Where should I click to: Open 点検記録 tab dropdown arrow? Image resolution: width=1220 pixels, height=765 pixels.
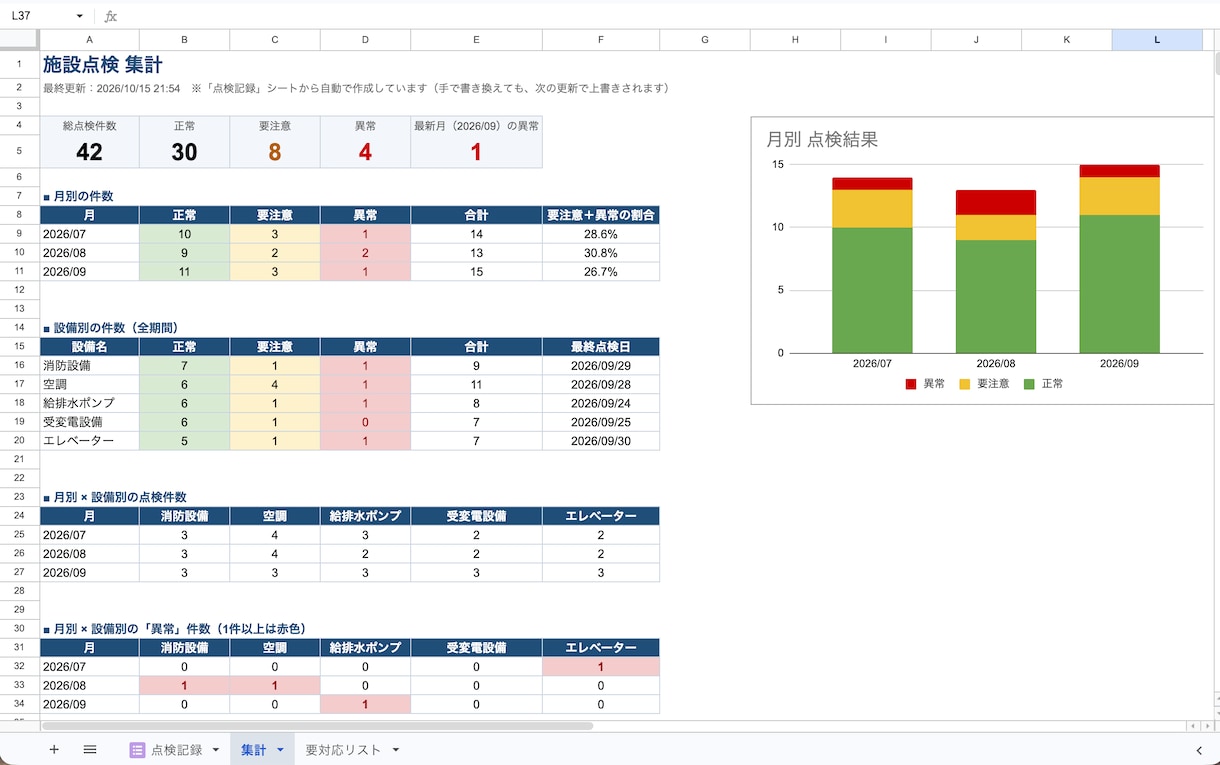[x=216, y=750]
